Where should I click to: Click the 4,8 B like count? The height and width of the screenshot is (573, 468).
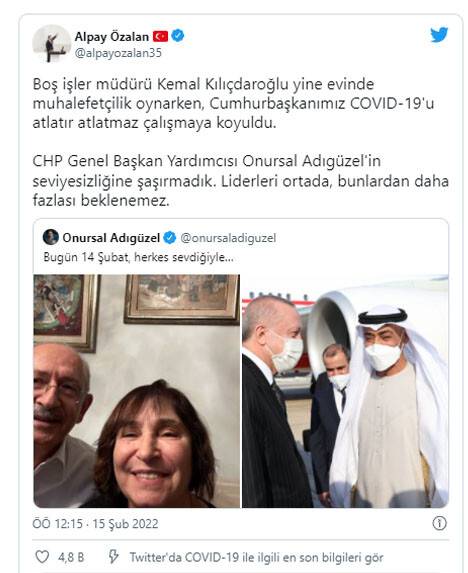click(71, 557)
